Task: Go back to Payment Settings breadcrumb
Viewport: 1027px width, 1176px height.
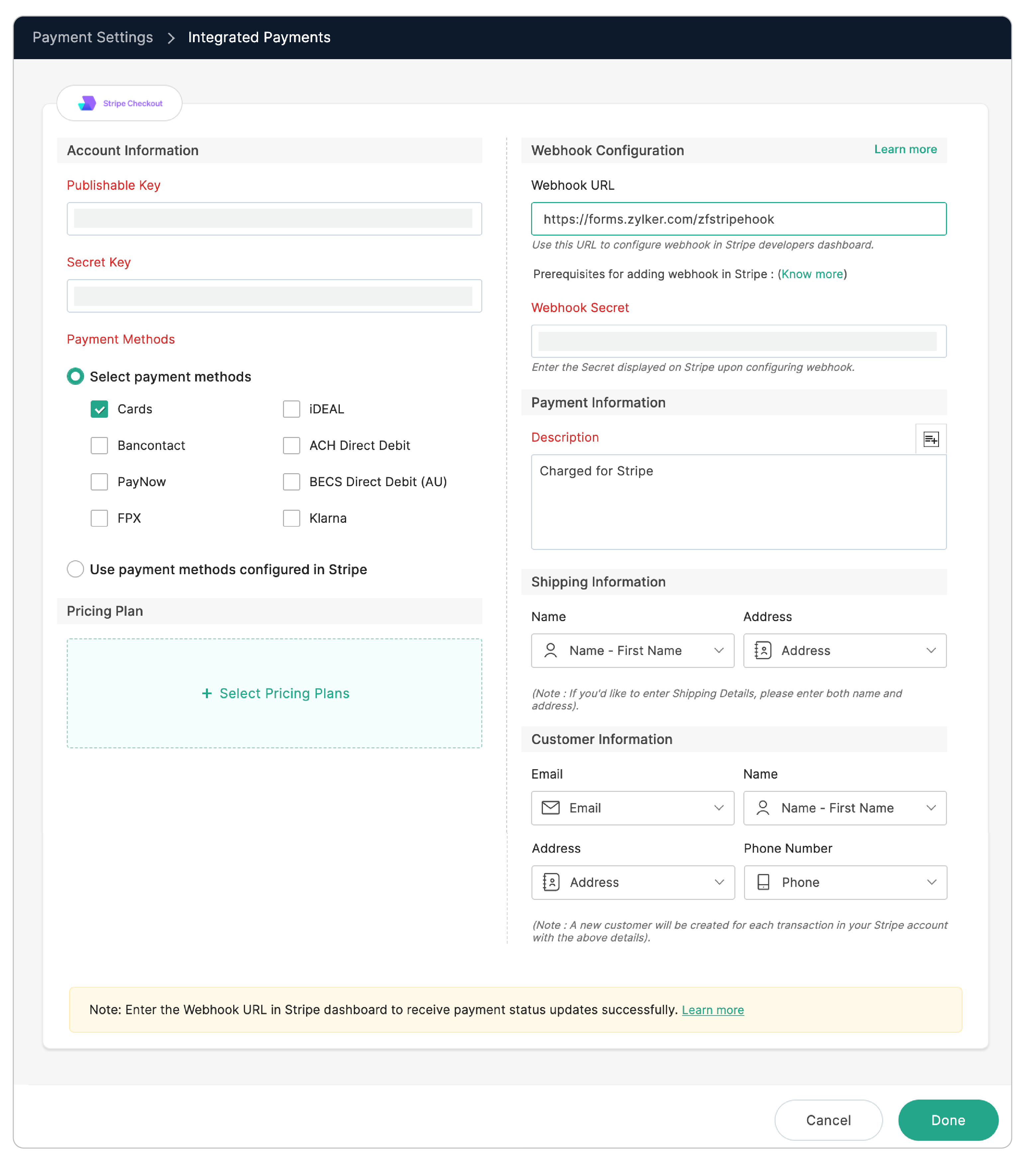Action: [93, 37]
